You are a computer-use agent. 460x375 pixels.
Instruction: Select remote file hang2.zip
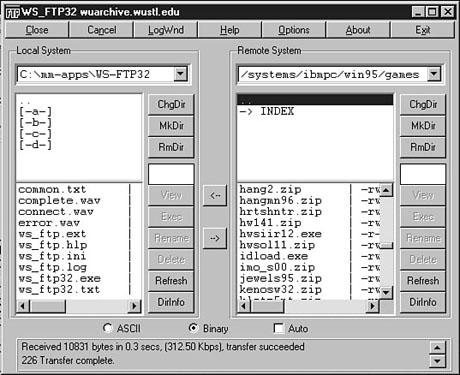(270, 190)
